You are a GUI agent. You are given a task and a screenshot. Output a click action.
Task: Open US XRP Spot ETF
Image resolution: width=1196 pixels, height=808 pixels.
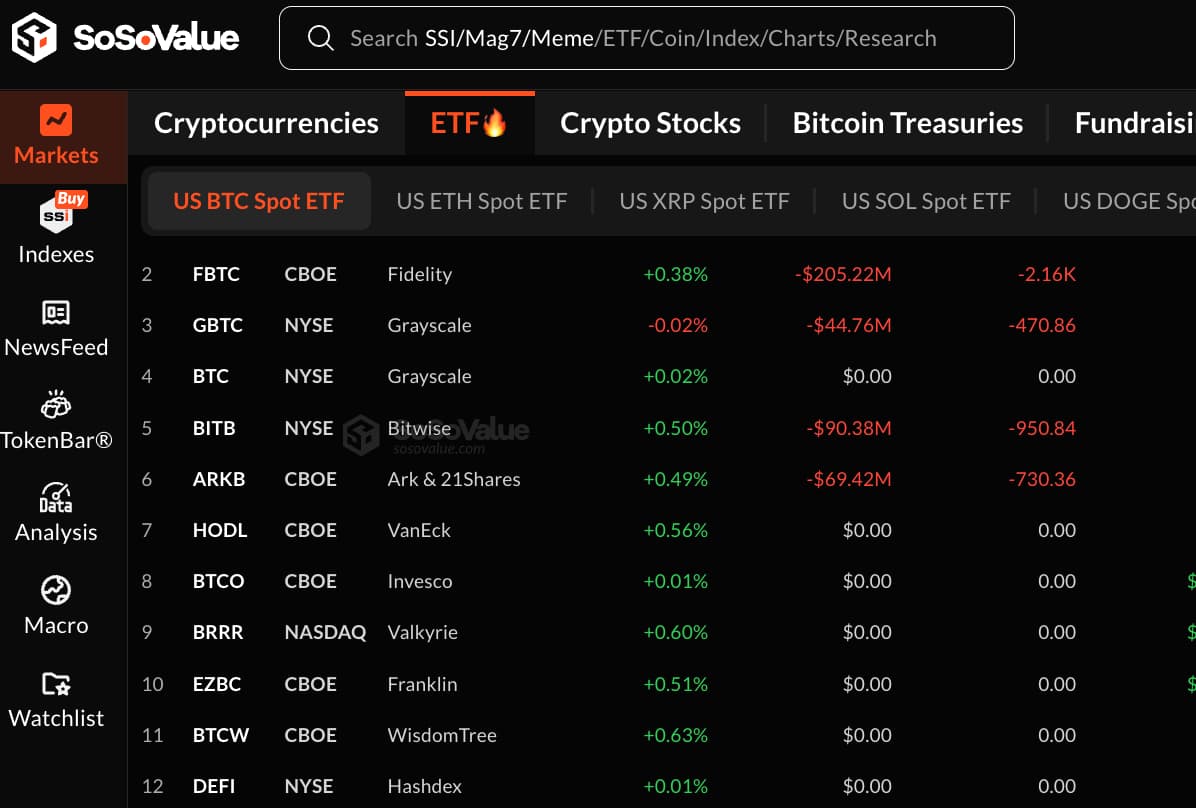point(704,200)
